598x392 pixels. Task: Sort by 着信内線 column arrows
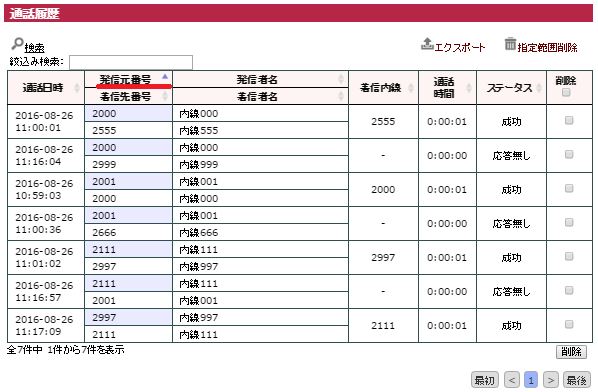tap(411, 88)
